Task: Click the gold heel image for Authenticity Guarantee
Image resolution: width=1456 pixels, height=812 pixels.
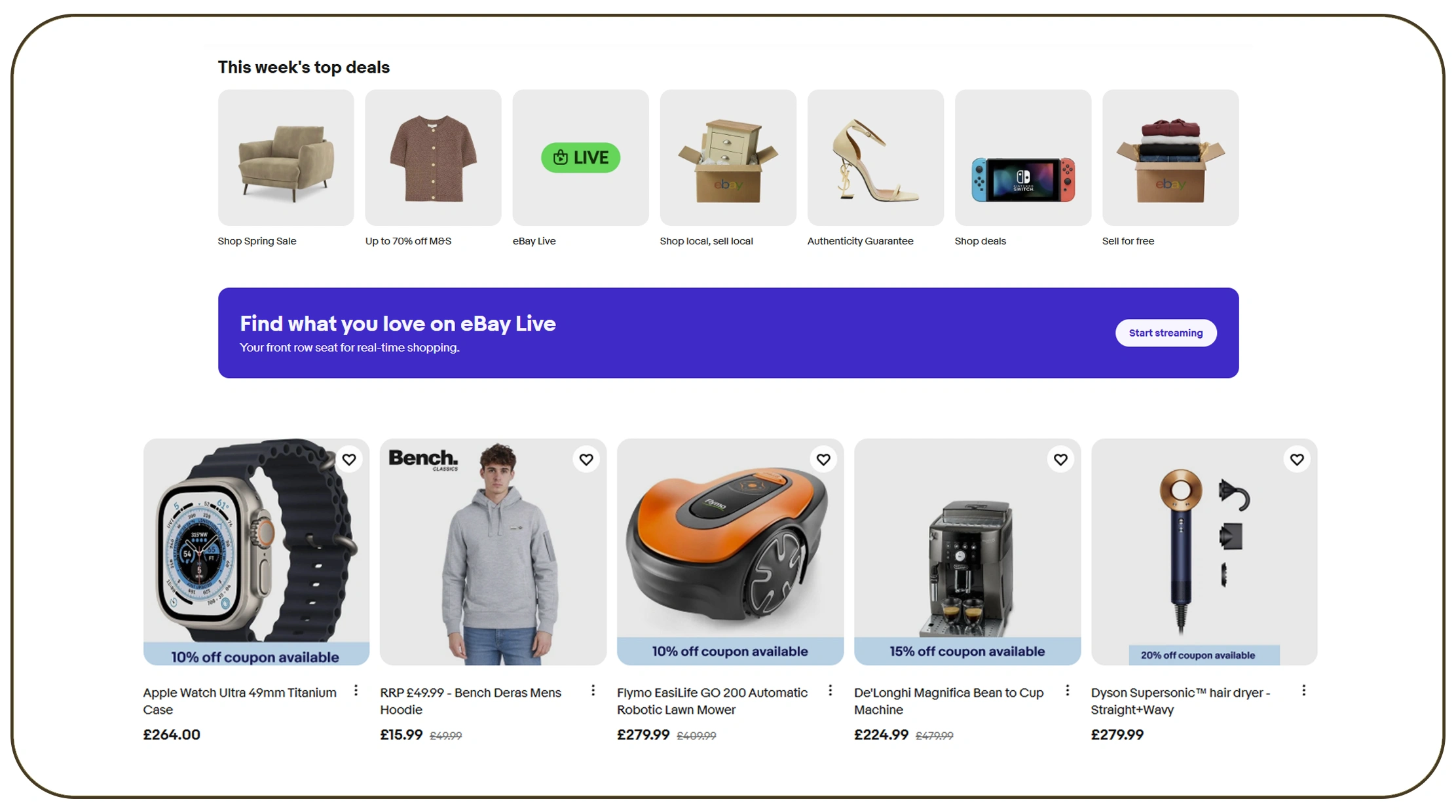Action: coord(876,157)
